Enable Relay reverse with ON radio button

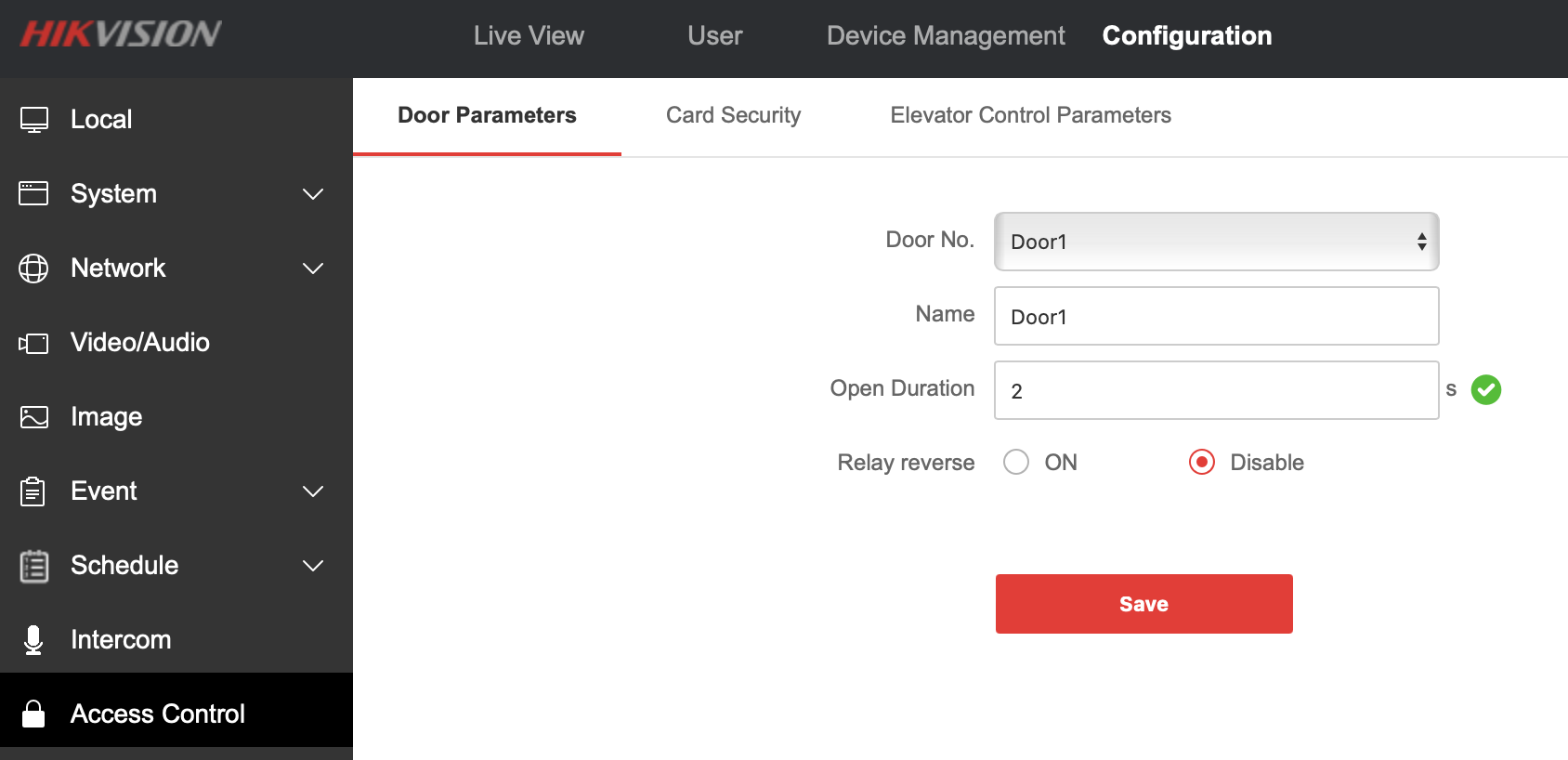click(x=1016, y=463)
